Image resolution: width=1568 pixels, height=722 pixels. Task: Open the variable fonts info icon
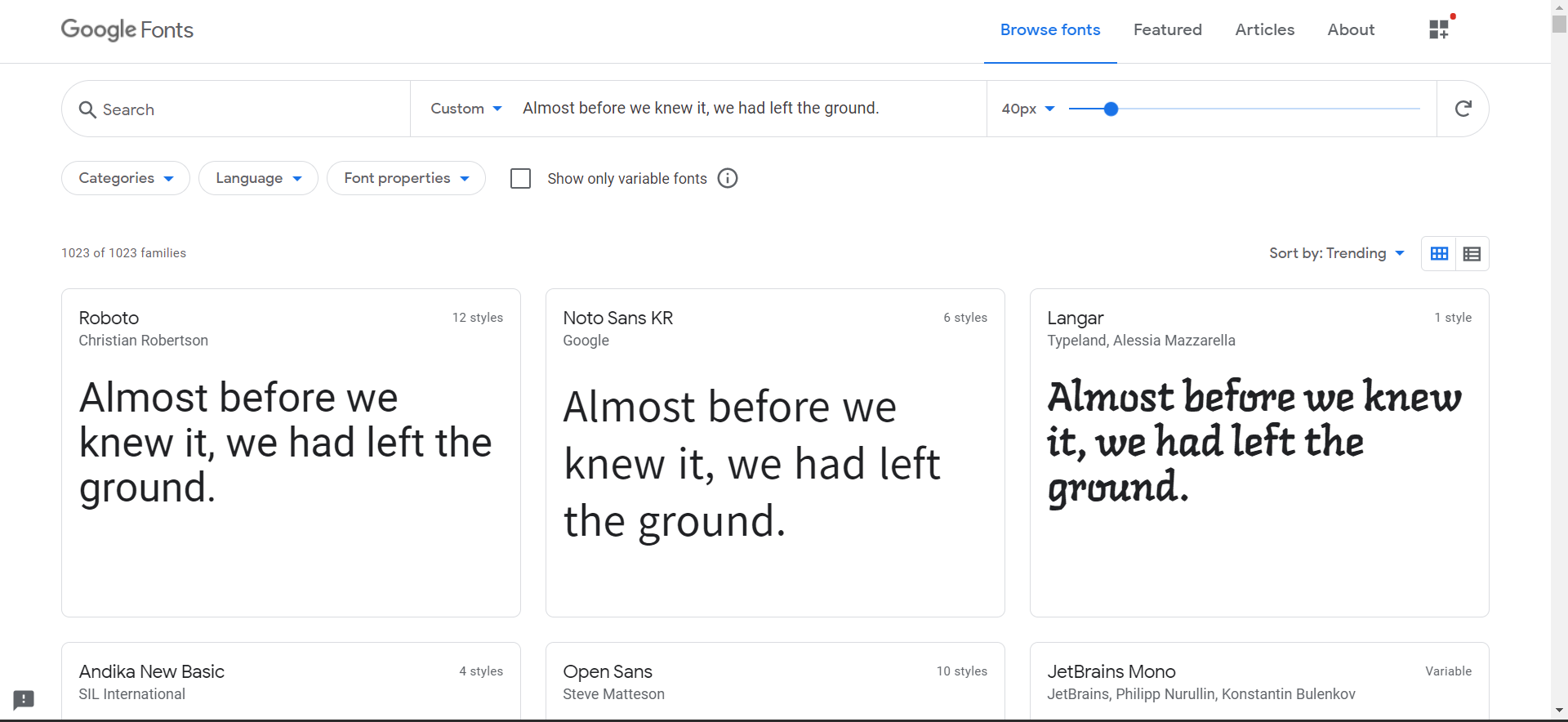click(x=728, y=178)
